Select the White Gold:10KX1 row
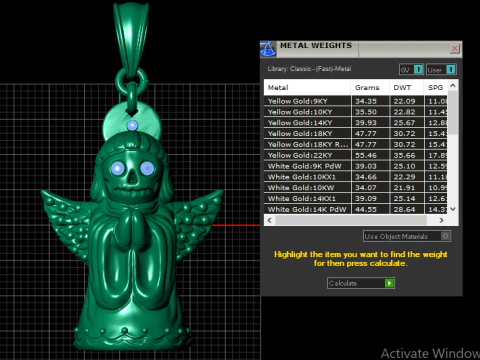This screenshot has width=480, height=360. pyautogui.click(x=356, y=177)
